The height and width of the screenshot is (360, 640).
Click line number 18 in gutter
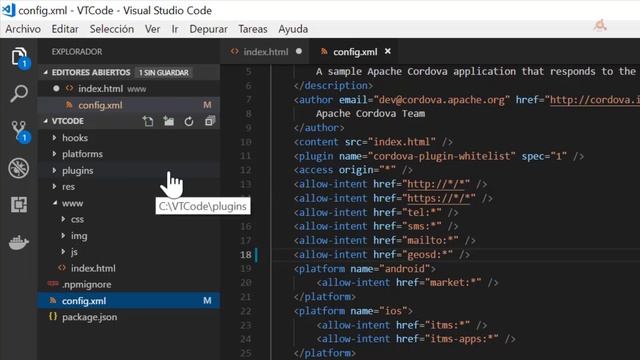click(x=245, y=255)
